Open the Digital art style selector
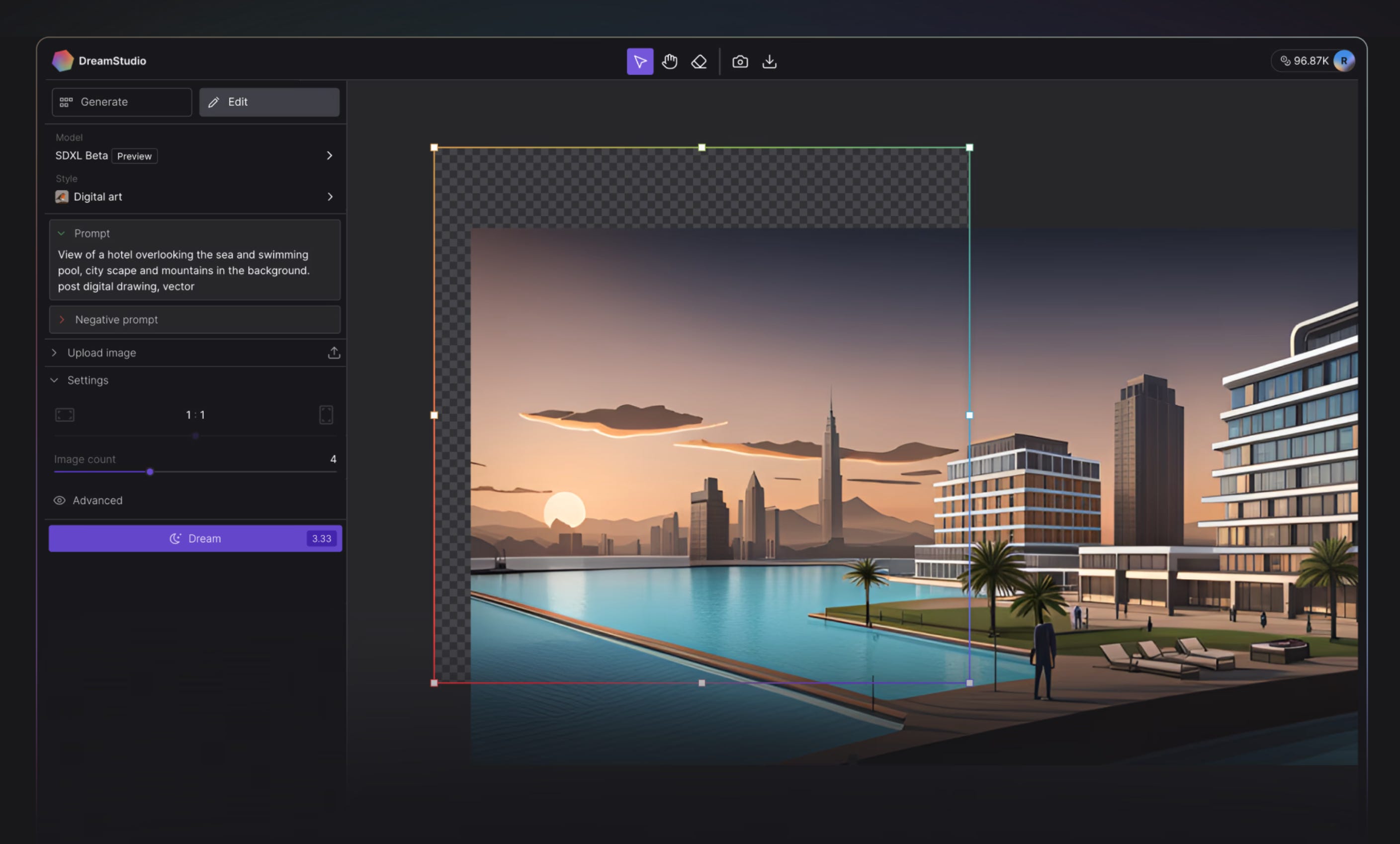1400x844 pixels. point(194,196)
